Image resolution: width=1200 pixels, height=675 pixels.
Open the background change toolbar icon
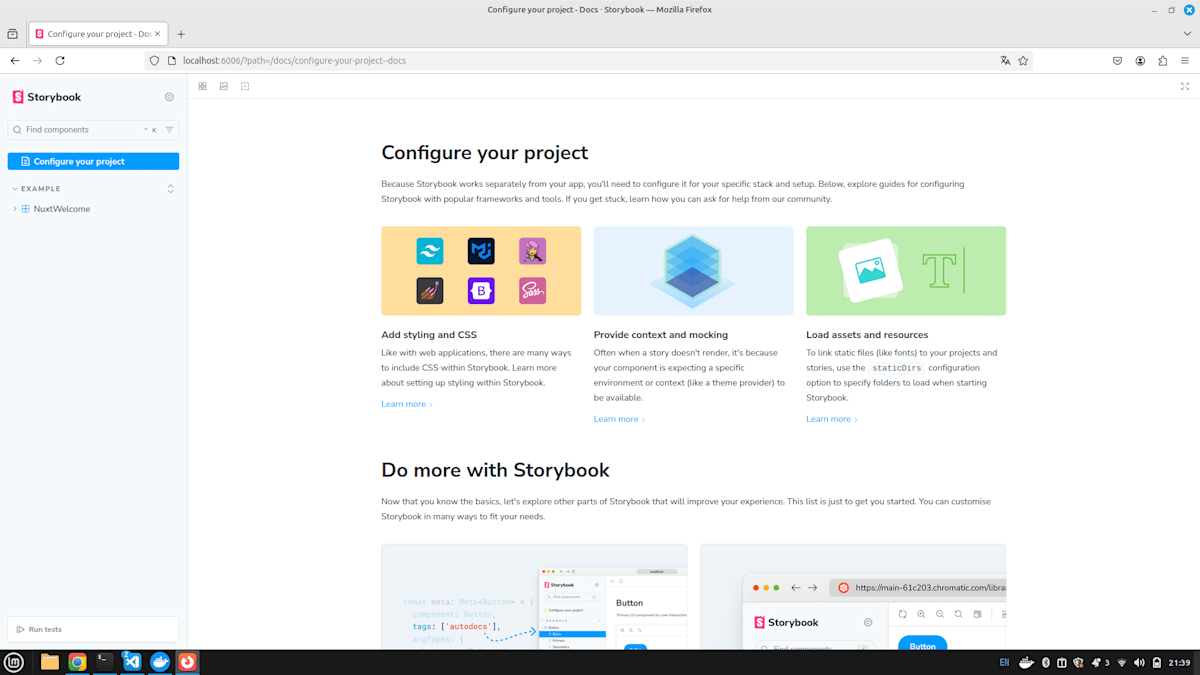tap(224, 86)
